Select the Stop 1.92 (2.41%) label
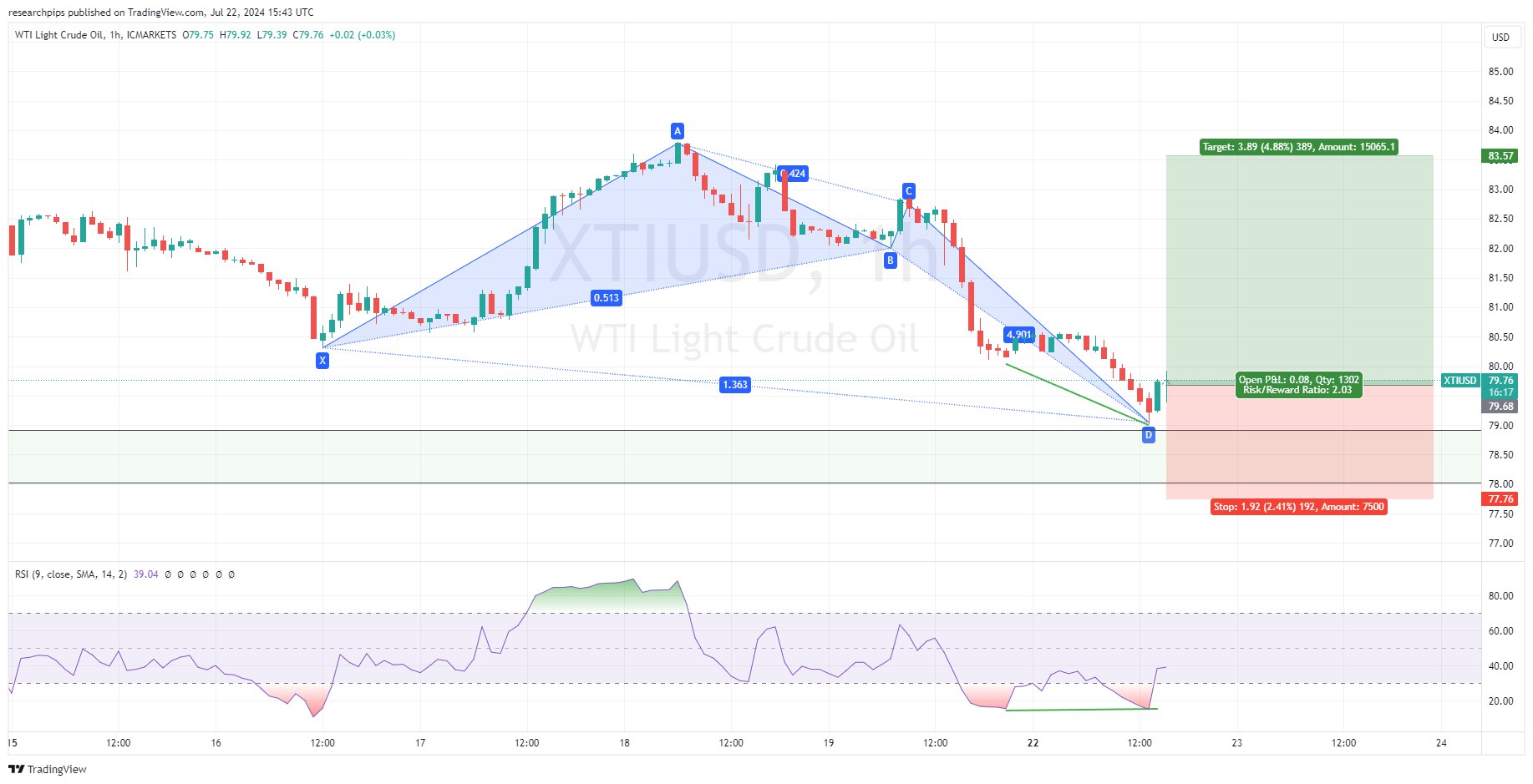This screenshot has height=784, width=1533. pyautogui.click(x=1299, y=507)
